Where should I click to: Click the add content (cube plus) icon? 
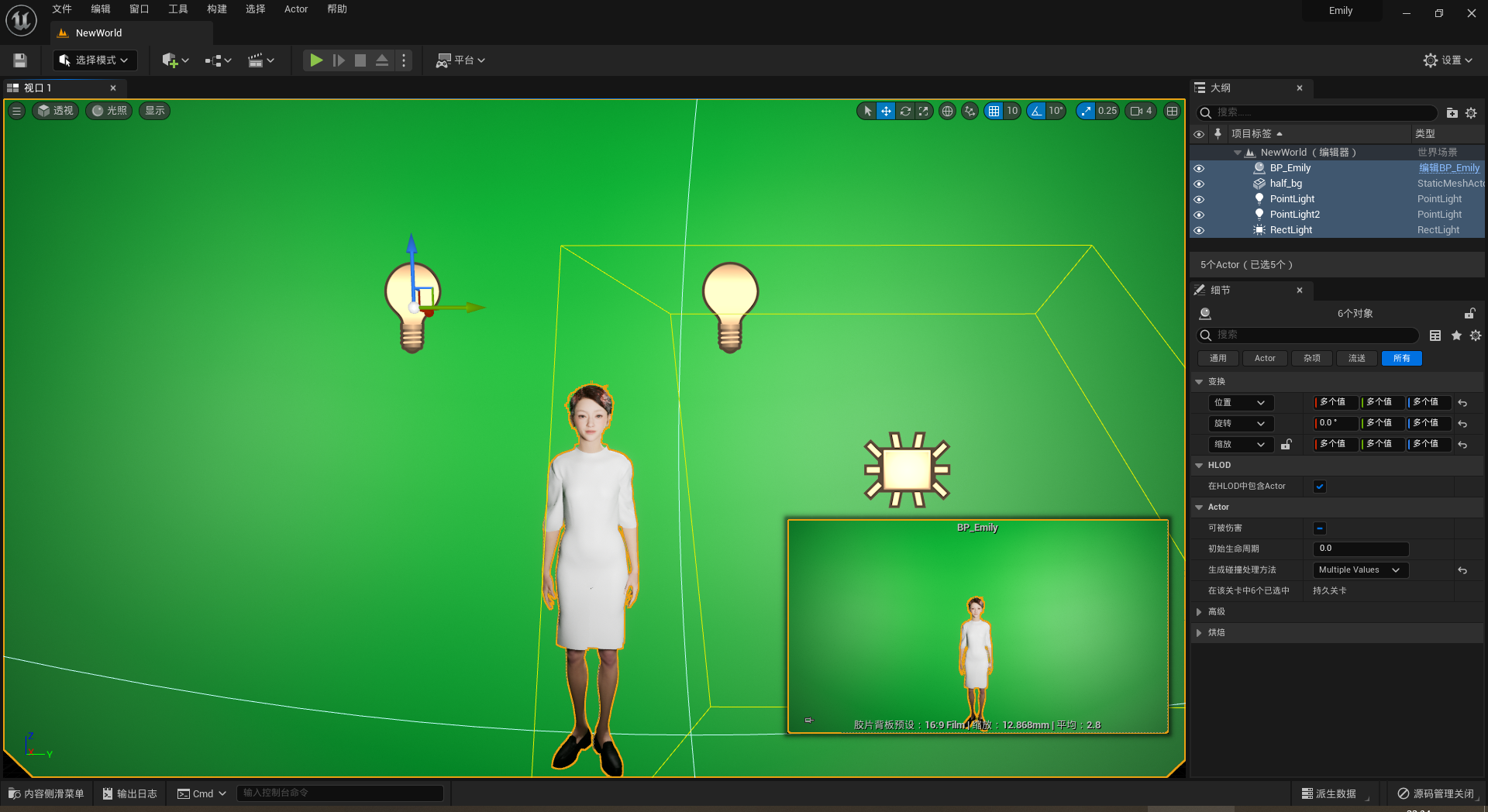(x=175, y=60)
